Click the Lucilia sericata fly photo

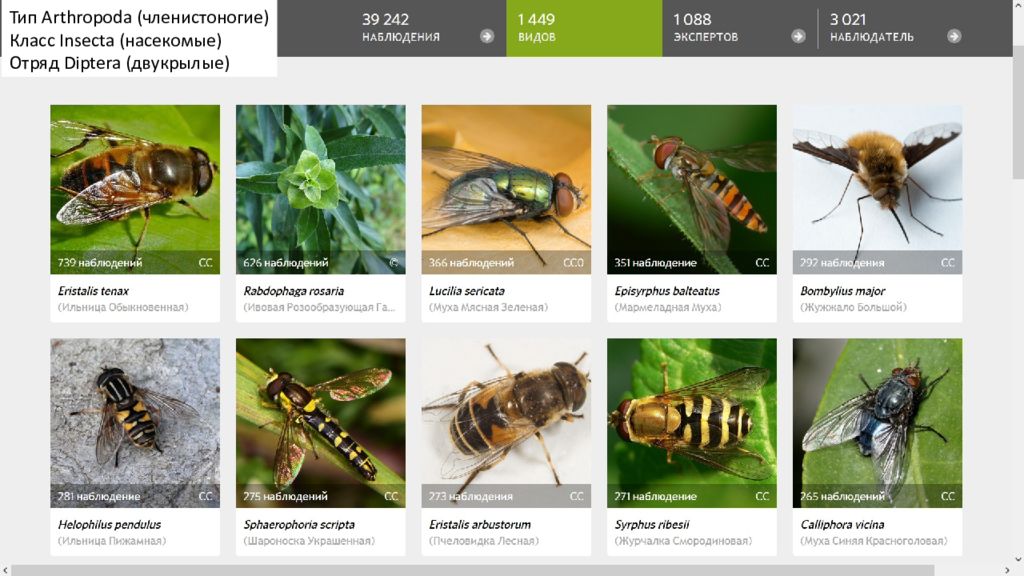pyautogui.click(x=506, y=189)
